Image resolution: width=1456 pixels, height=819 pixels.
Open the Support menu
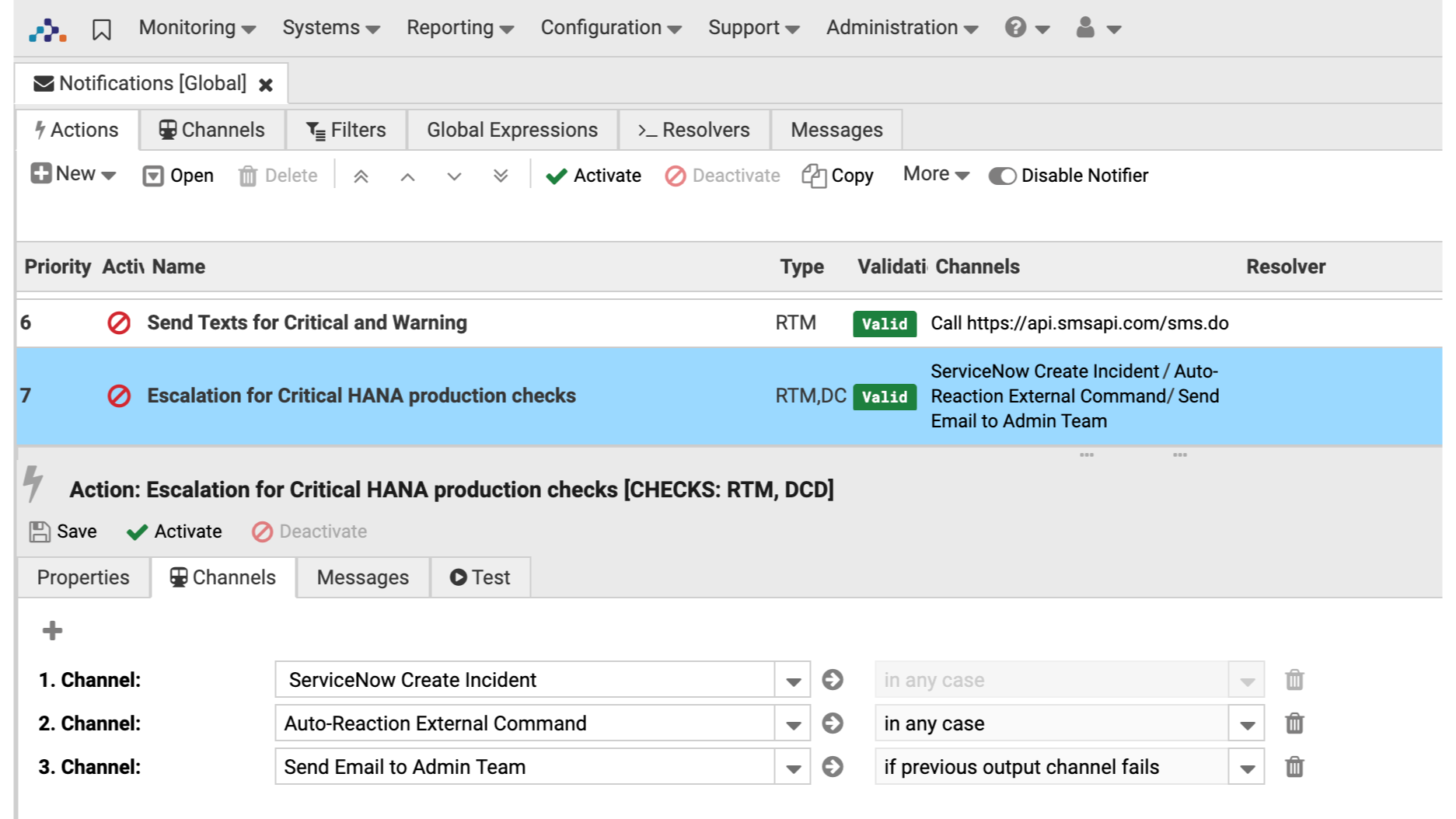coord(753,28)
